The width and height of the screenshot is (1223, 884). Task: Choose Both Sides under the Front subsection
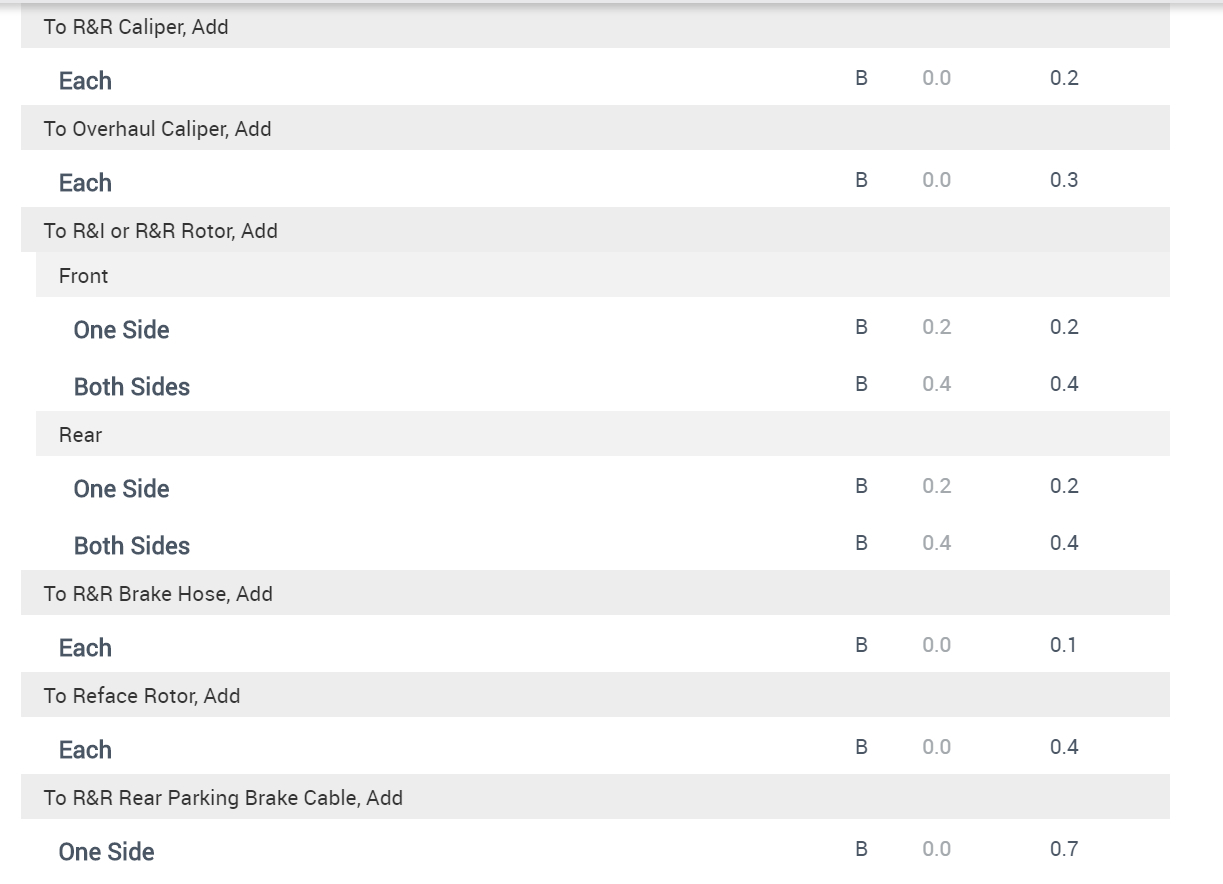pyautogui.click(x=131, y=387)
